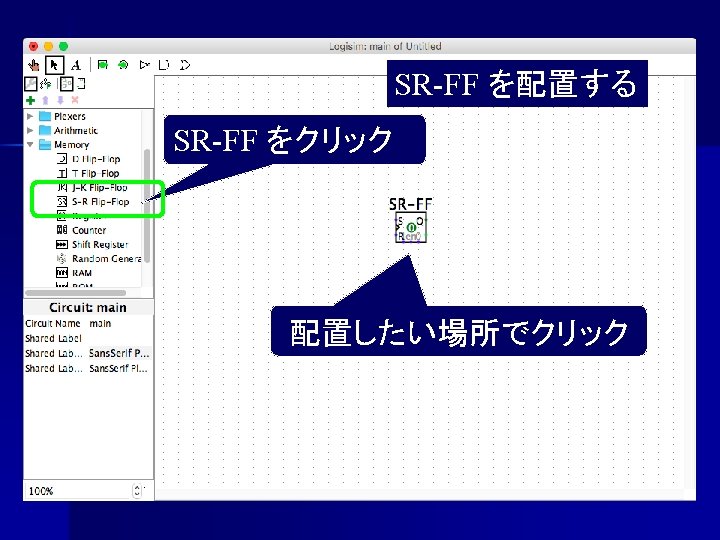720x540 pixels.
Task: Pick the AND gate toolbar icon
Action: point(164,65)
